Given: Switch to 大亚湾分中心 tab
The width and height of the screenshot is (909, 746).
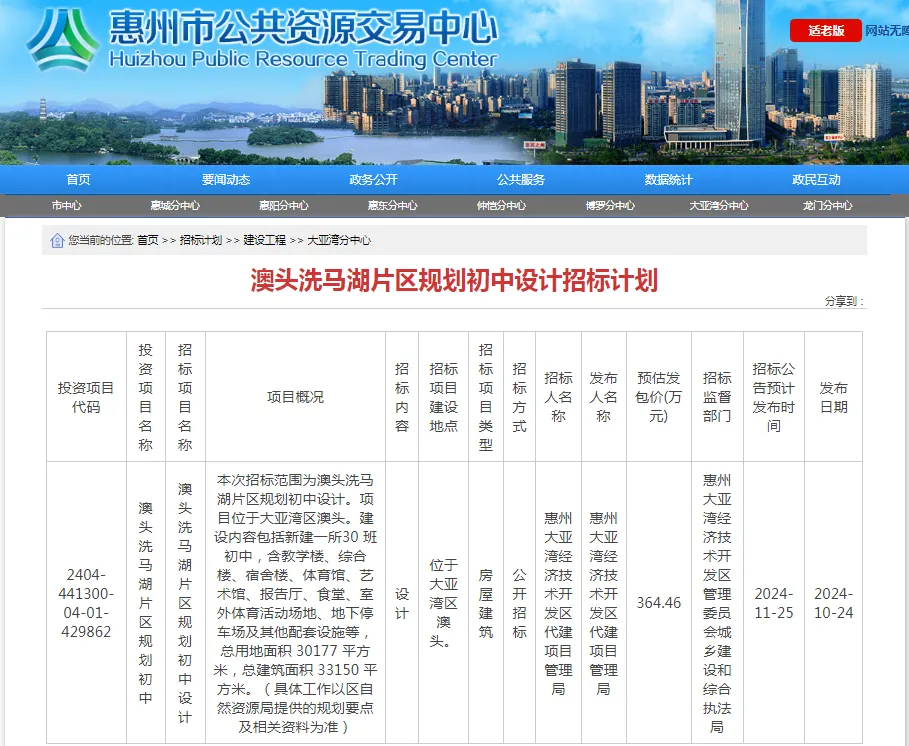Looking at the screenshot, I should tap(718, 206).
